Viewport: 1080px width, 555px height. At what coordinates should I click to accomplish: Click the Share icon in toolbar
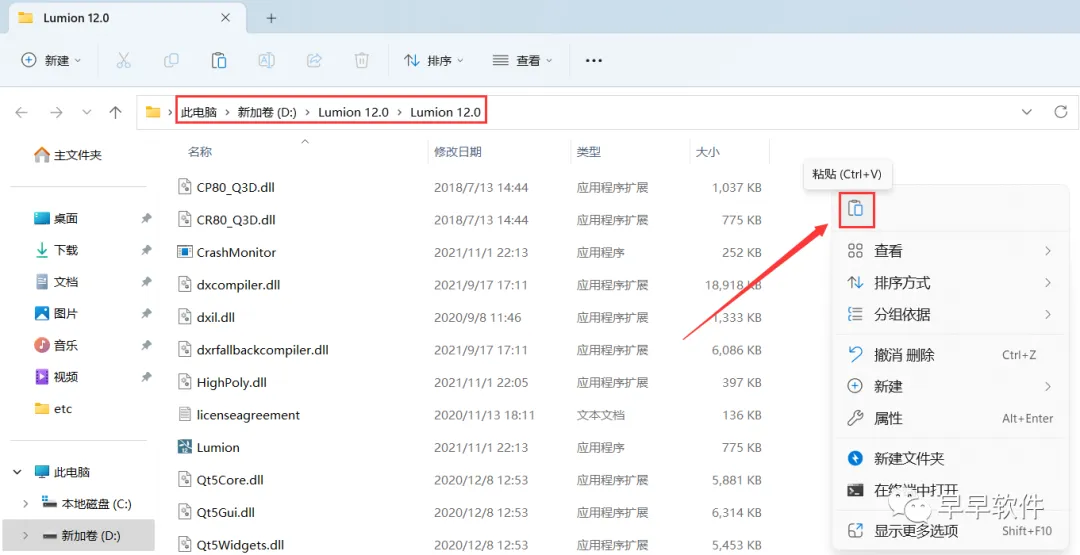pos(314,61)
